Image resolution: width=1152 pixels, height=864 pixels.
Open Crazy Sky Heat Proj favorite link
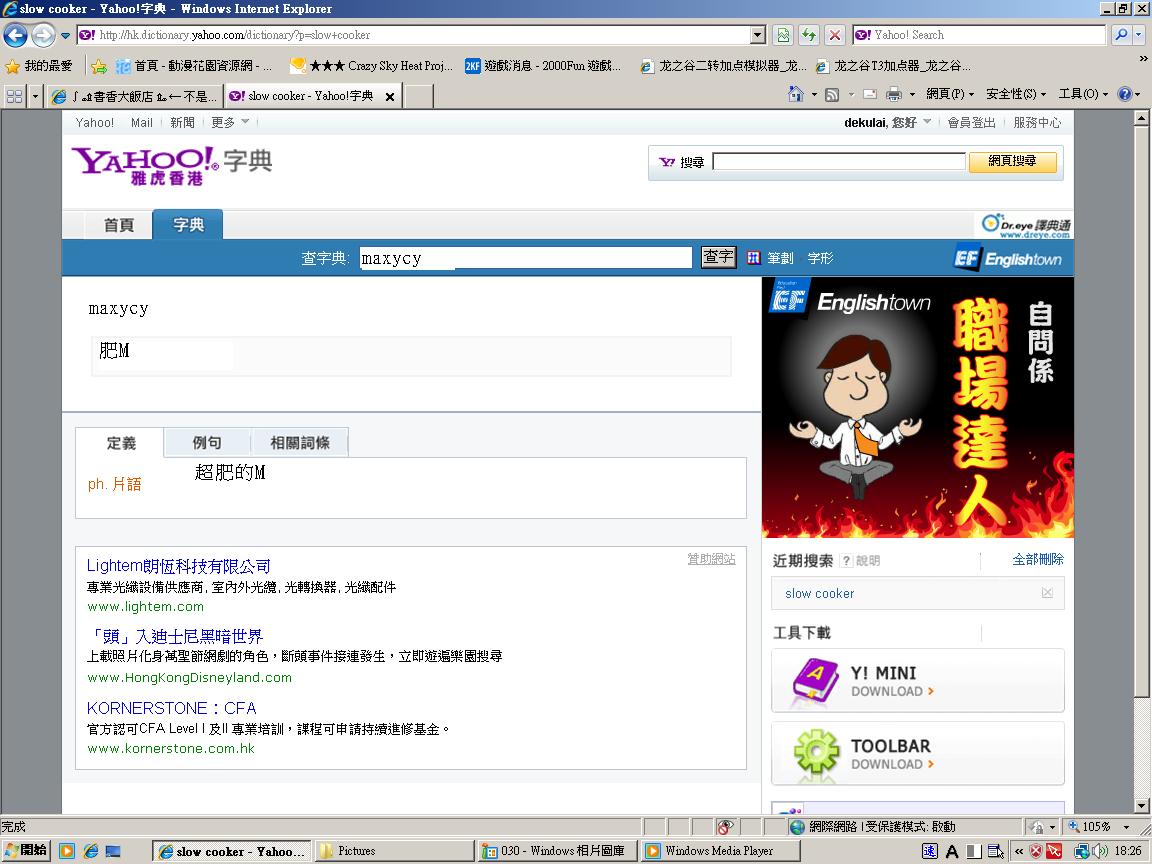click(x=372, y=66)
